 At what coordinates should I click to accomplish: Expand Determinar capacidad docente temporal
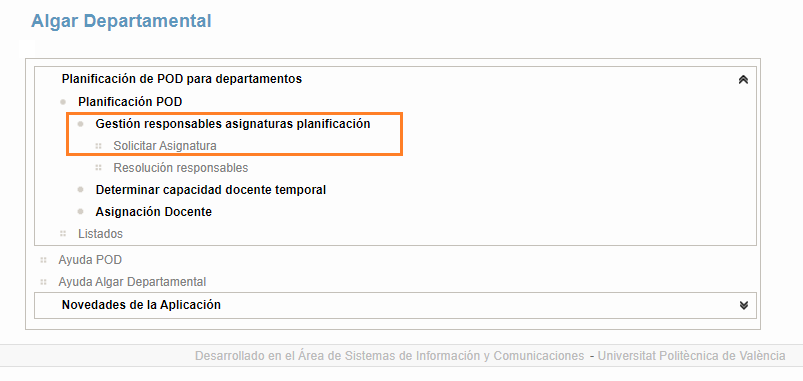[210, 190]
